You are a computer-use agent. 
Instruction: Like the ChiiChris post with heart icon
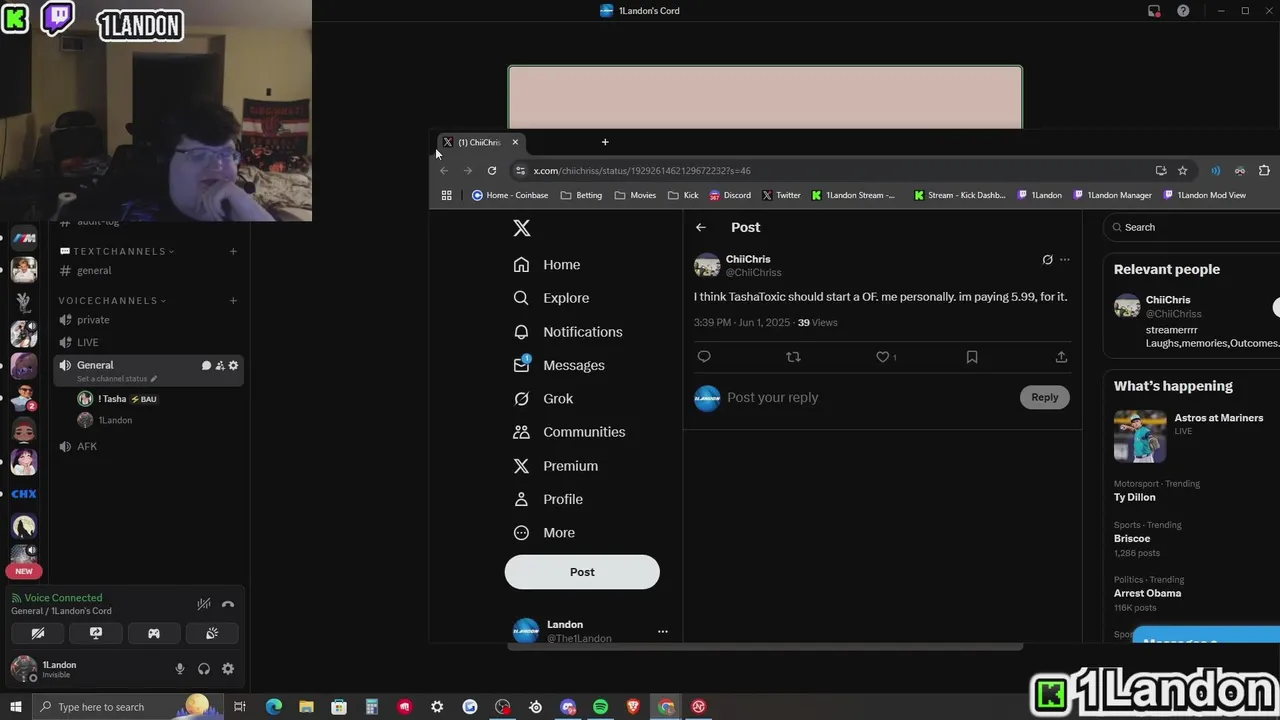point(882,357)
